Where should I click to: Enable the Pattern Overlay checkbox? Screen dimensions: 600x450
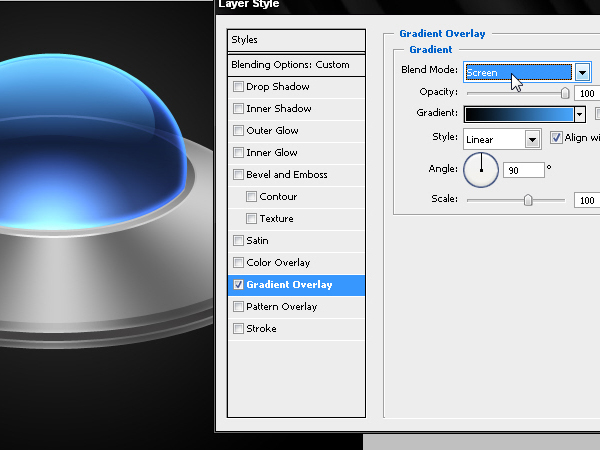238,307
